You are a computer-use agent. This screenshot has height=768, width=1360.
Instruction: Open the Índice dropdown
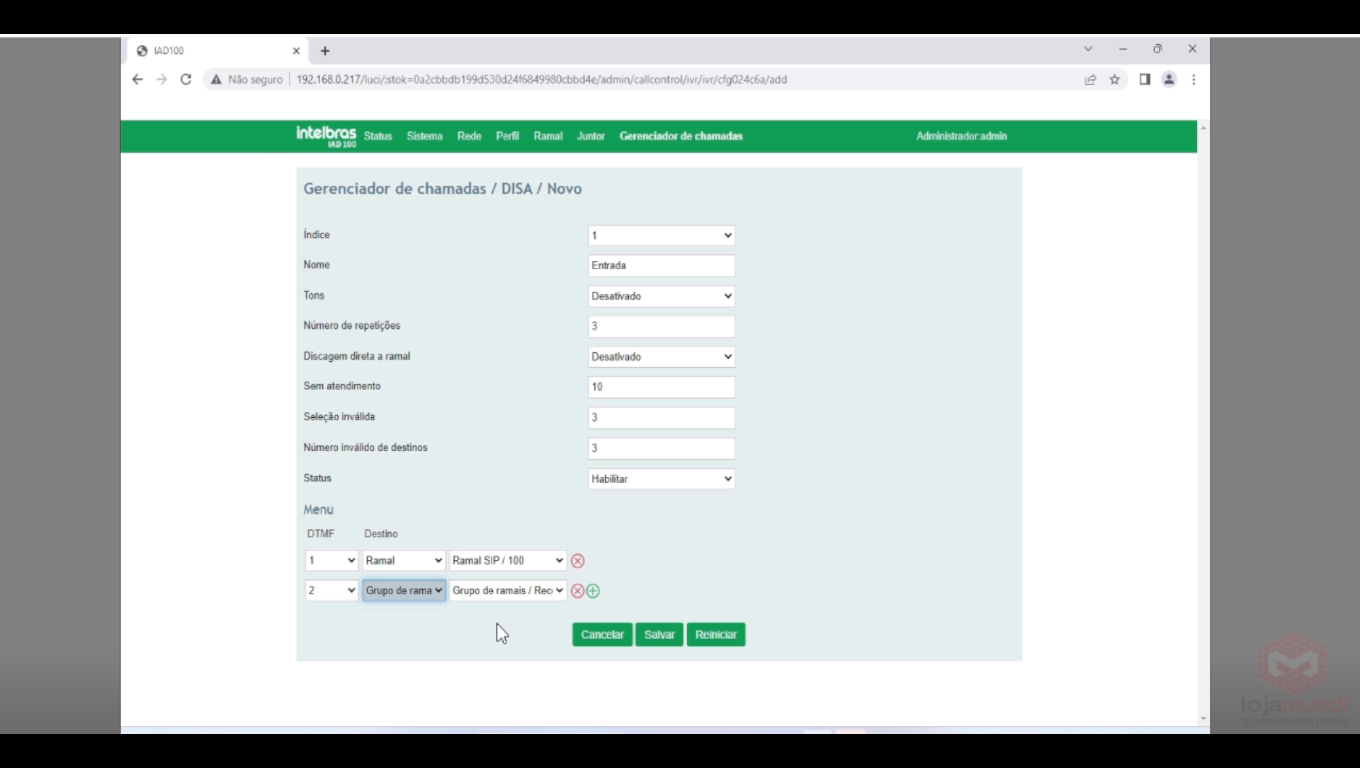point(661,236)
